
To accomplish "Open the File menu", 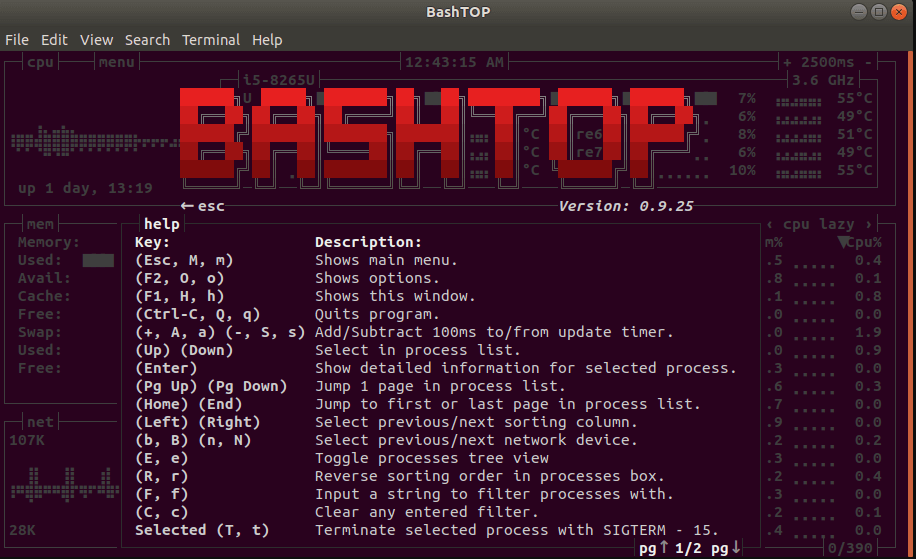I will tap(17, 40).
